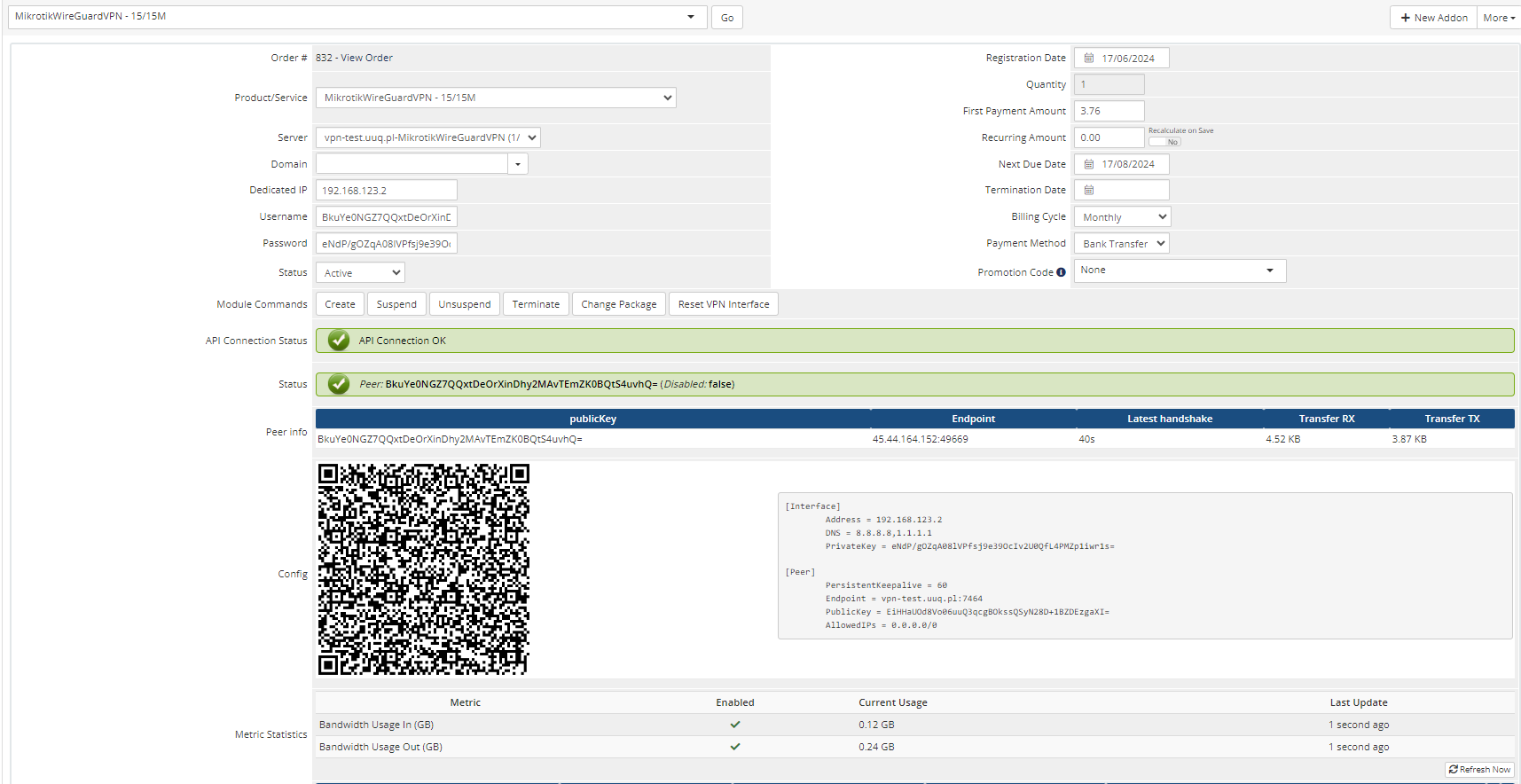Click the Bandwidth Usage Out (GB) row
1521x784 pixels.
(914, 747)
